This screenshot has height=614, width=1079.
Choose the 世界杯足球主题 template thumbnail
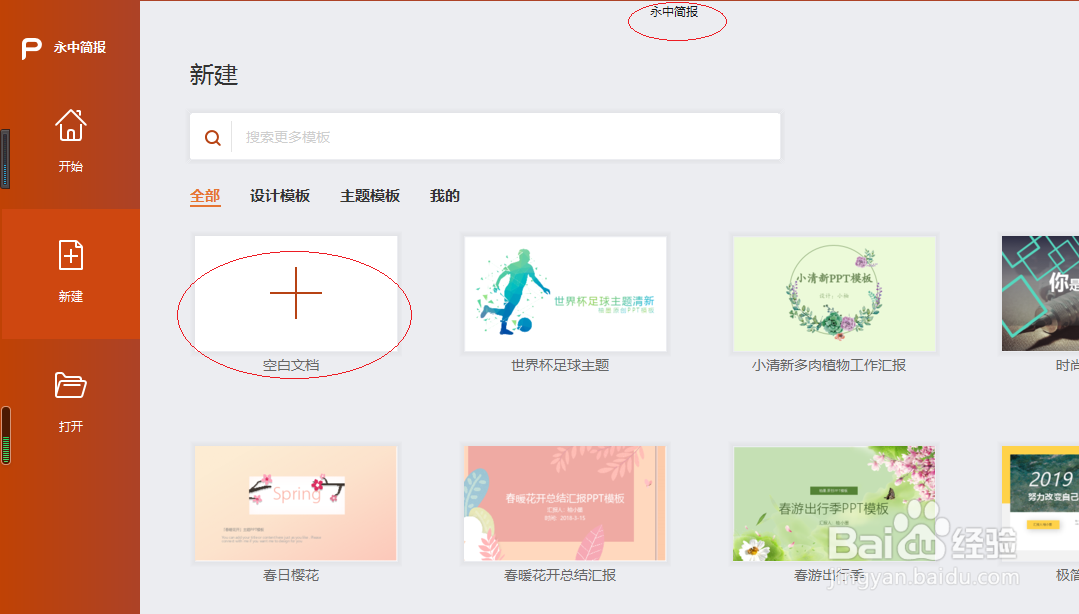click(566, 294)
